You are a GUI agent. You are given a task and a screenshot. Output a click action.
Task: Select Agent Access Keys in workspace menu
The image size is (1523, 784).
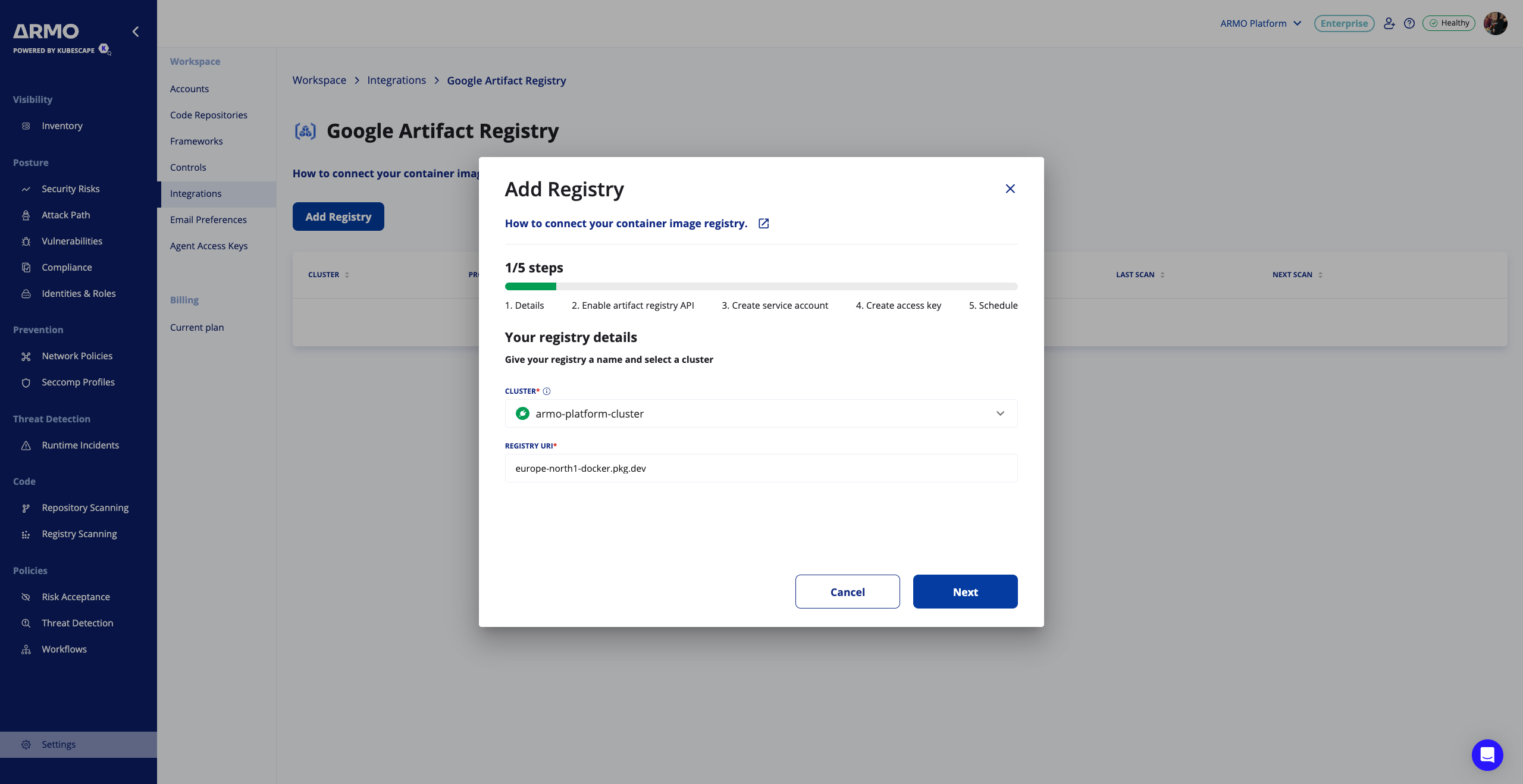tap(209, 246)
